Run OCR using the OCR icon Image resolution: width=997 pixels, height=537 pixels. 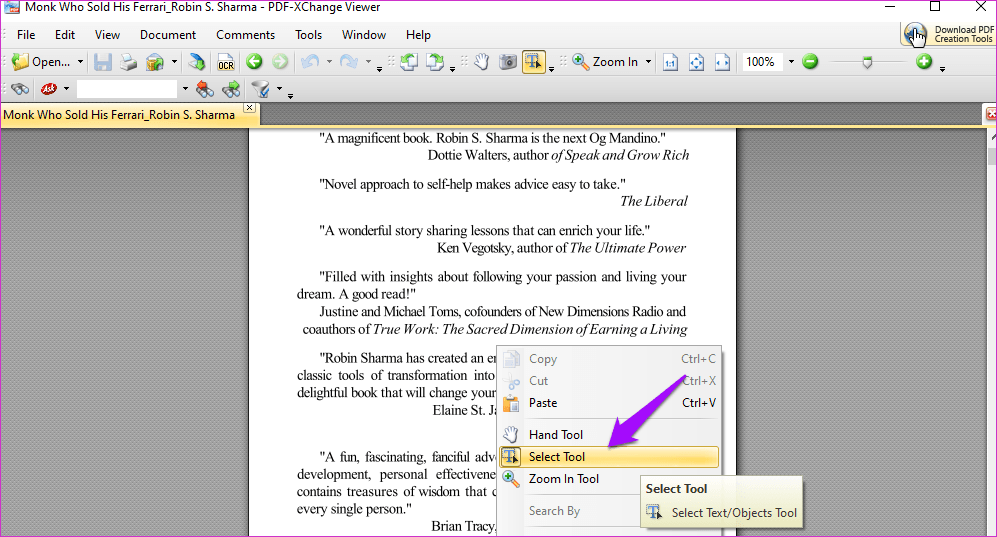(x=226, y=62)
